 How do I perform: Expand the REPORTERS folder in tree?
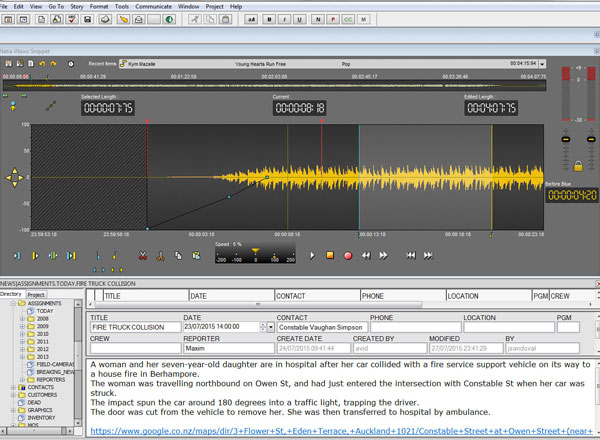click(22, 380)
